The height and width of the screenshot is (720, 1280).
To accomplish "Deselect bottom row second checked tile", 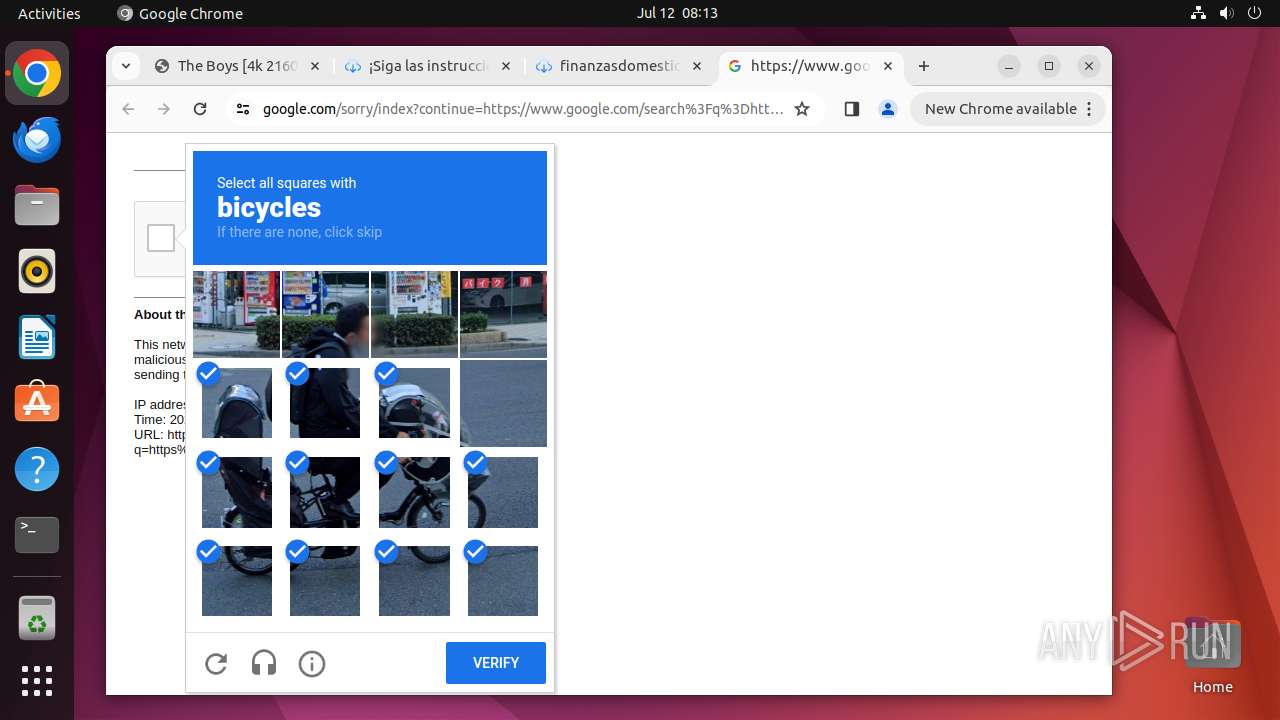I will (x=325, y=581).
